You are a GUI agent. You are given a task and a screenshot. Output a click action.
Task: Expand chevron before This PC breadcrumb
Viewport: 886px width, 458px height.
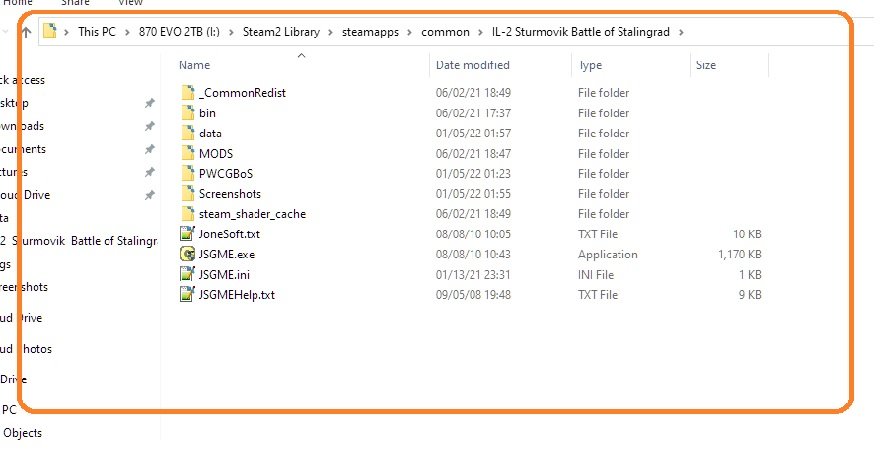pyautogui.click(x=67, y=32)
